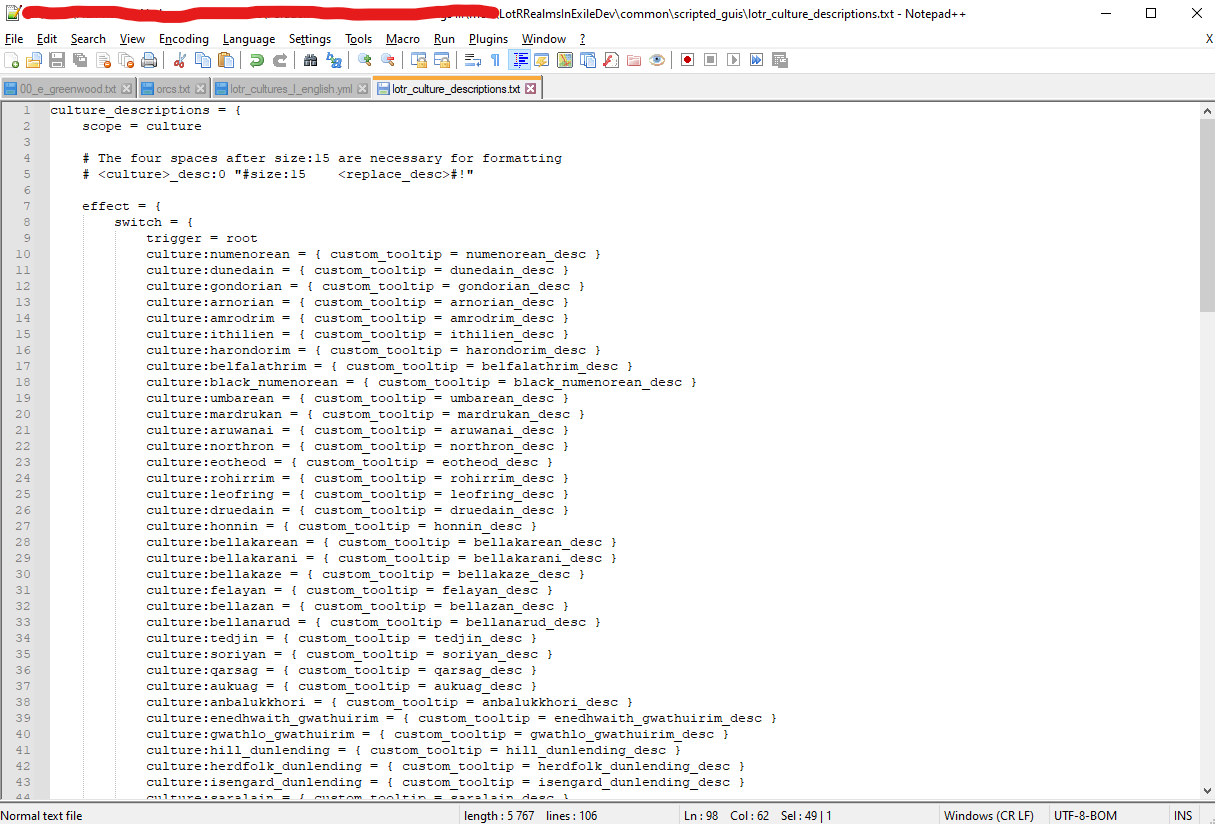The width and height of the screenshot is (1215, 824).
Task: Create a new file with New icon
Action: click(x=13, y=60)
